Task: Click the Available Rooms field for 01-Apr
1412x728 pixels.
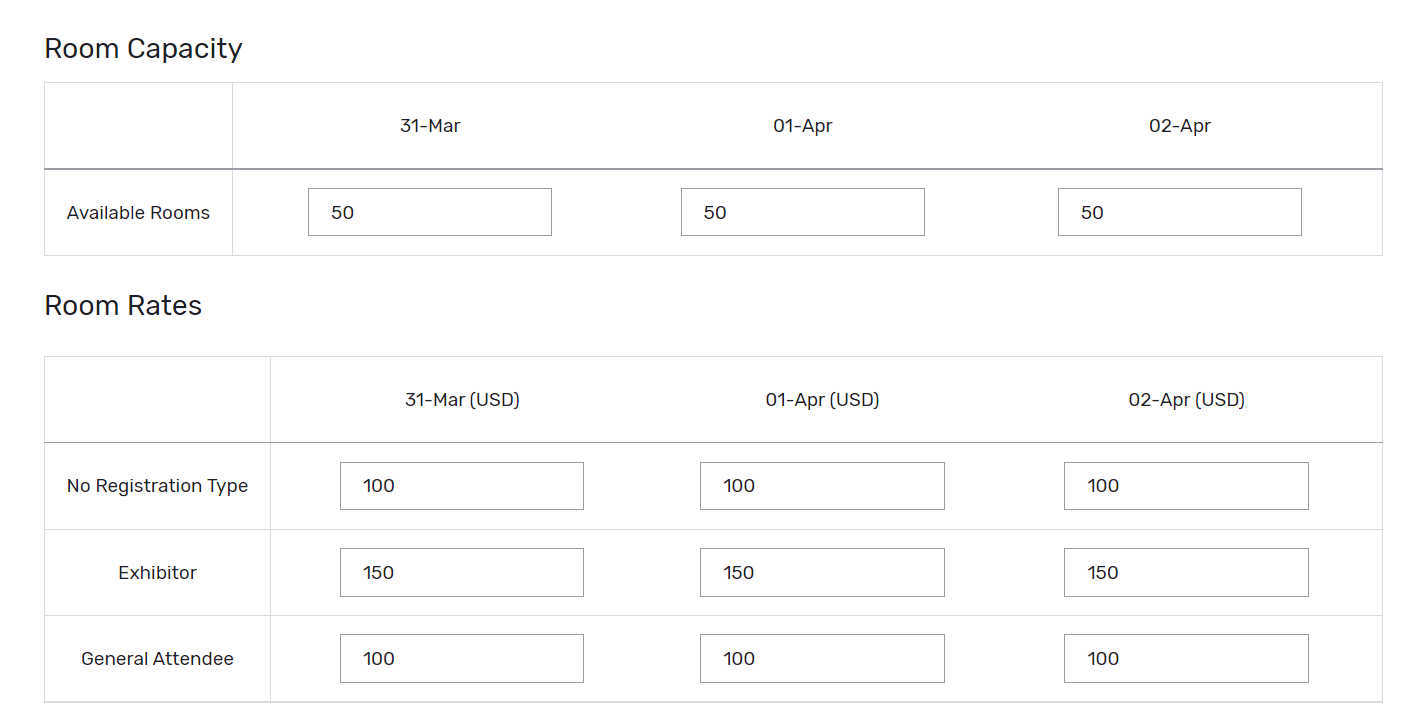Action: (x=802, y=212)
